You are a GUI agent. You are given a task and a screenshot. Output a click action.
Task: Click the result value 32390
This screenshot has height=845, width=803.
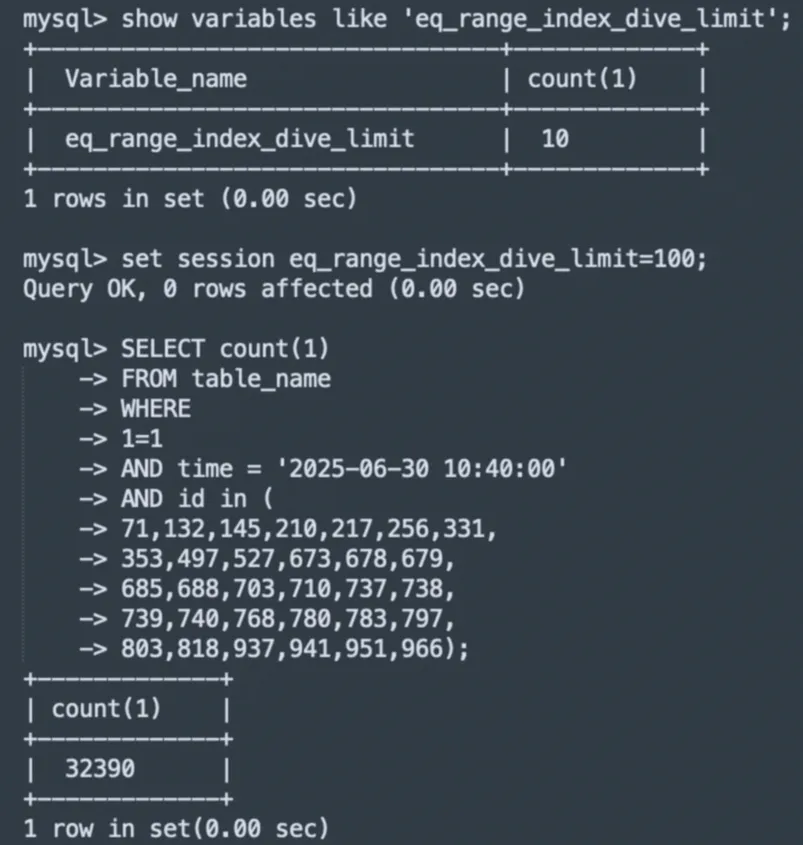[x=100, y=768]
